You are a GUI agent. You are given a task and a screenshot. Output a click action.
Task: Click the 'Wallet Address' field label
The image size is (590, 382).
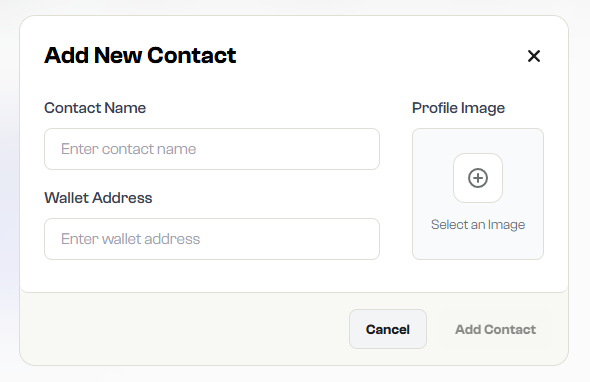click(98, 198)
